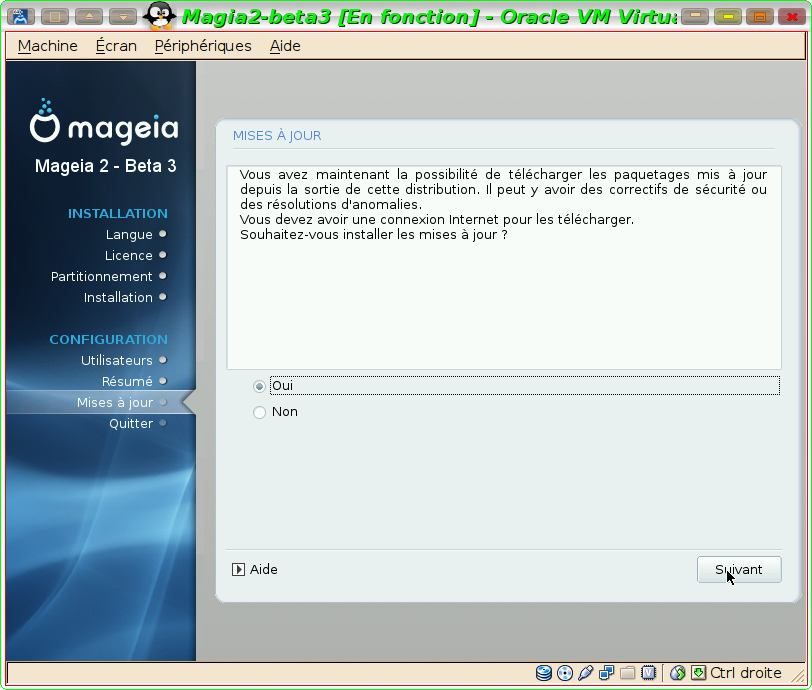
Task: Click the Ctrl droite host key label
Action: pyautogui.click(x=746, y=673)
